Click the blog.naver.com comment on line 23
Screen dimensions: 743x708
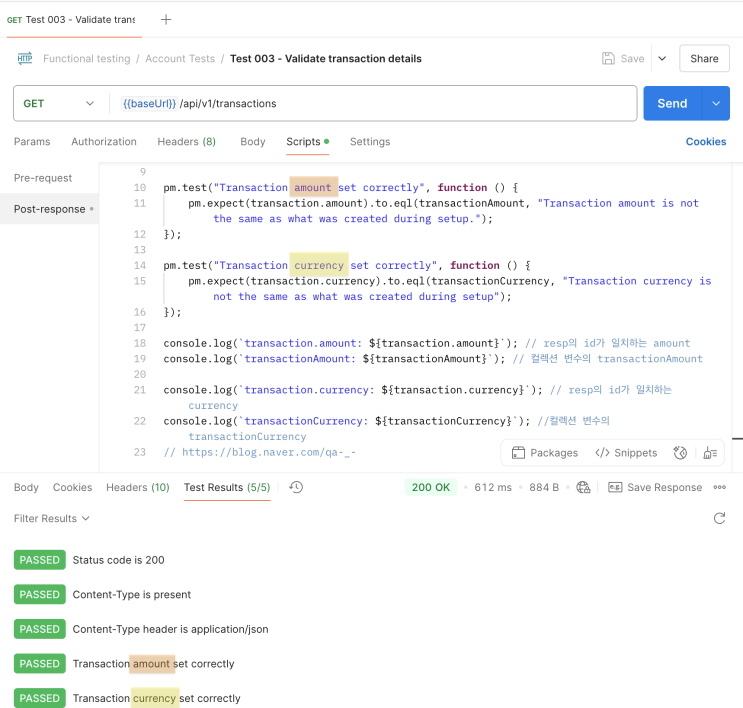[260, 452]
